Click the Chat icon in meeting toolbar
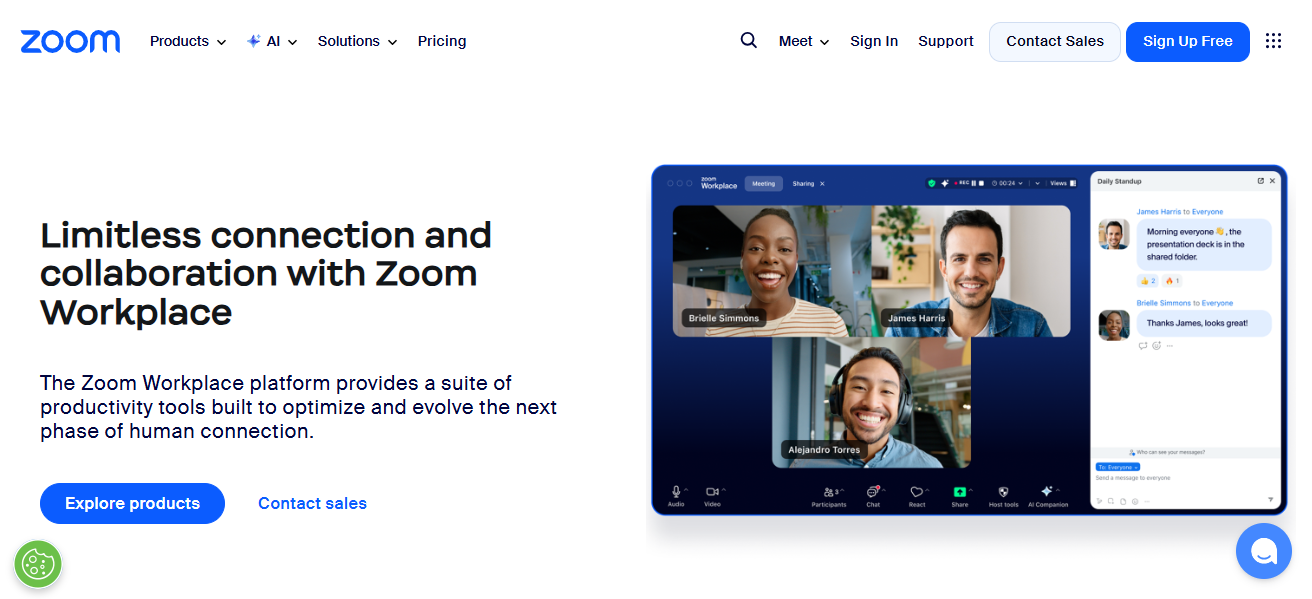 pos(872,492)
